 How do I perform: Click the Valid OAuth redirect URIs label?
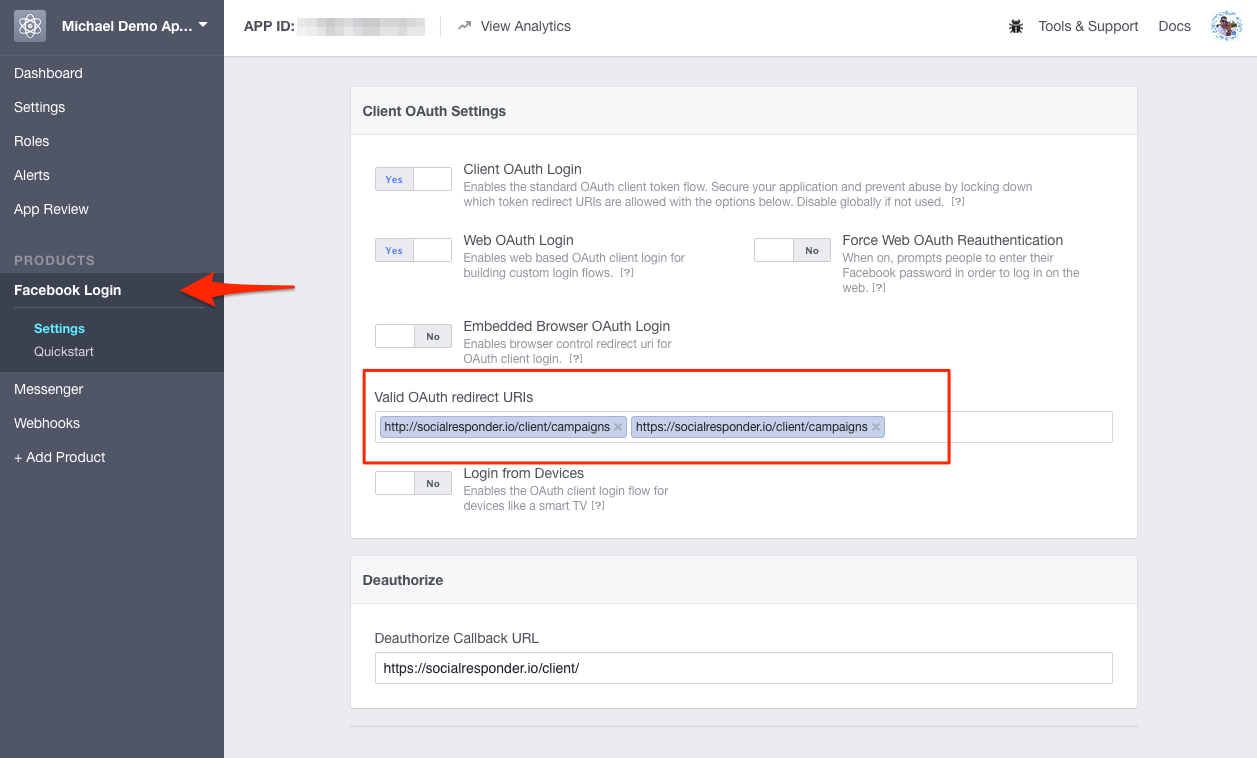pos(454,397)
